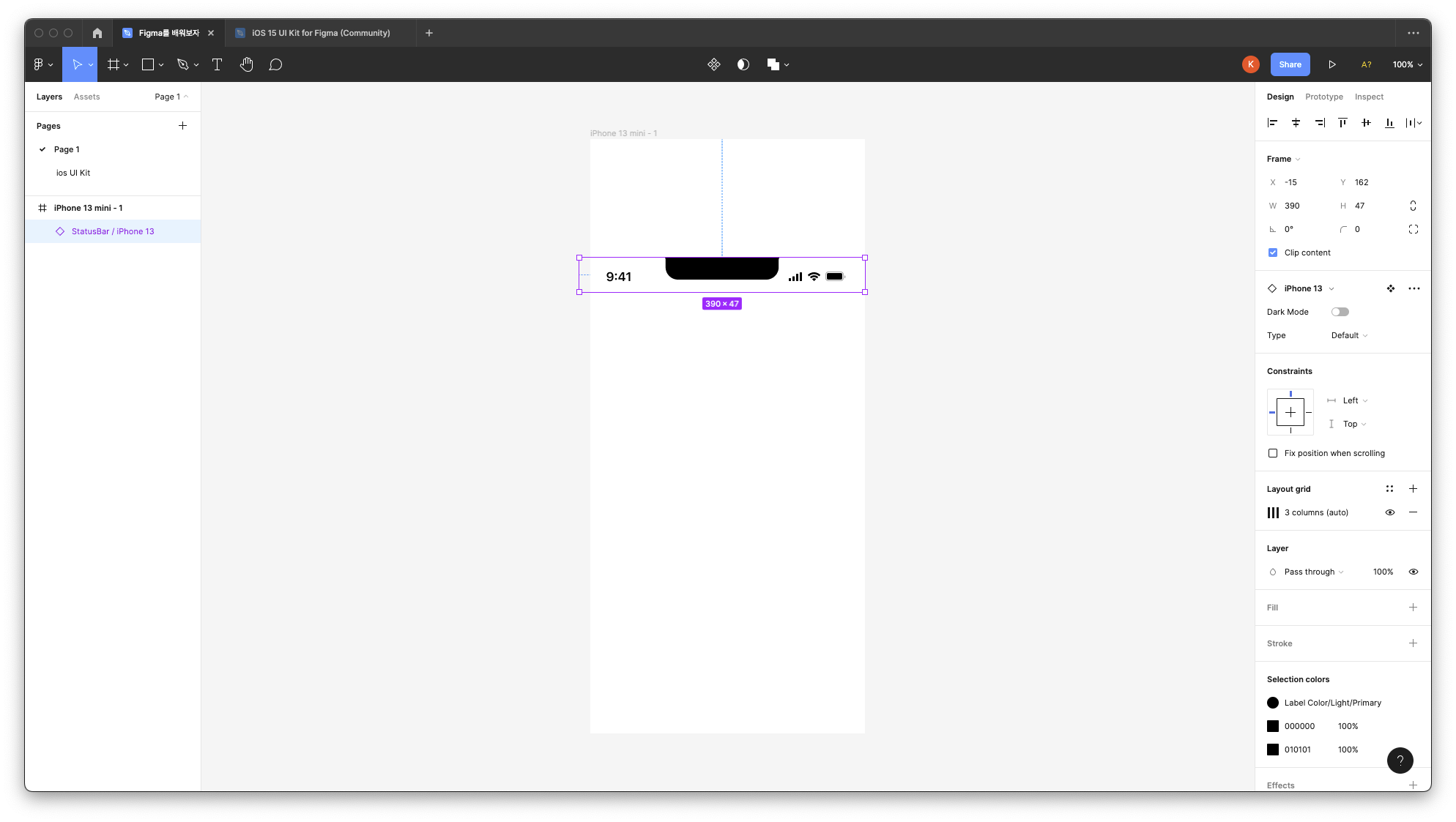Click the mask contrast icon in toolbar

point(743,64)
